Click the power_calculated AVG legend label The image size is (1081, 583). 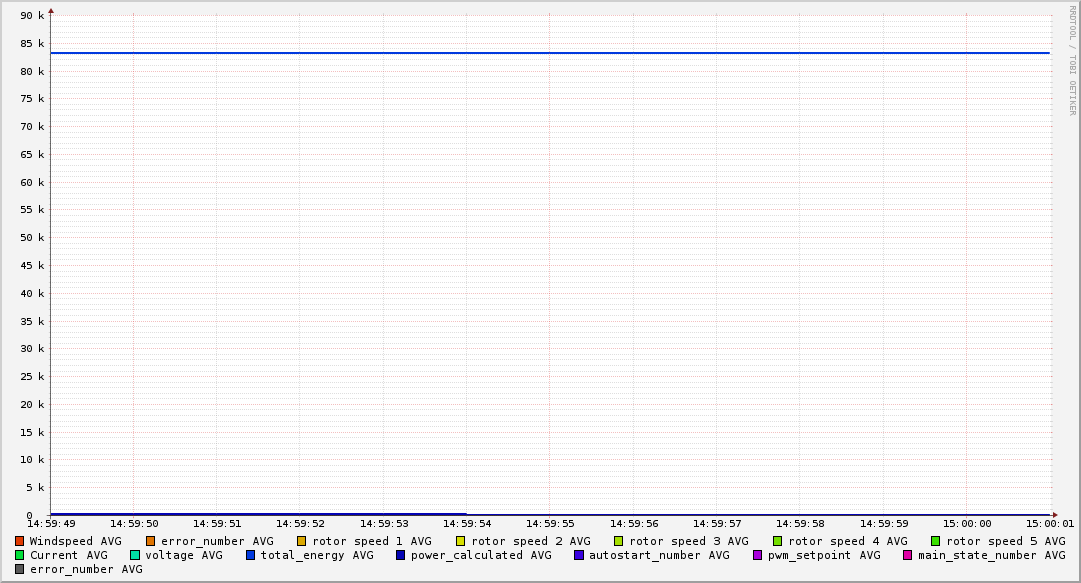click(480, 555)
